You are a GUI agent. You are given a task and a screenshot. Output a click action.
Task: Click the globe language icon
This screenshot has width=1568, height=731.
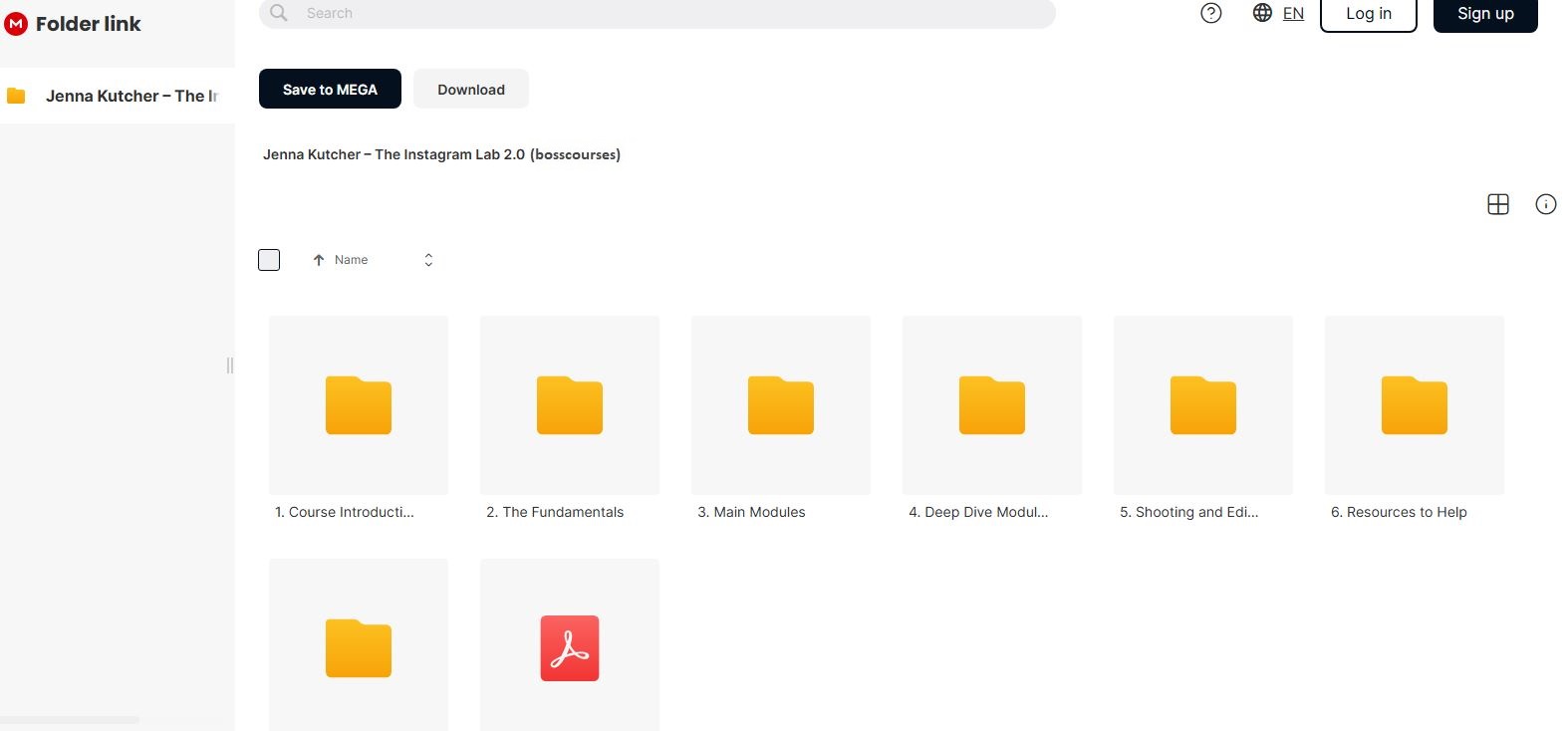click(x=1262, y=13)
